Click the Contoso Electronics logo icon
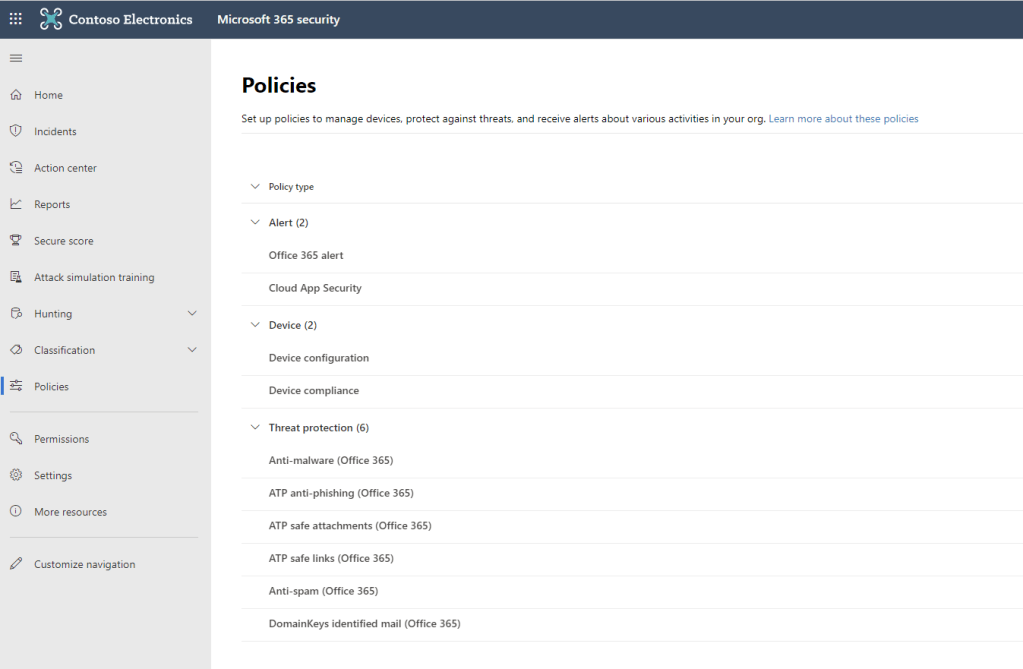The width and height of the screenshot is (1023, 669). tap(51, 19)
